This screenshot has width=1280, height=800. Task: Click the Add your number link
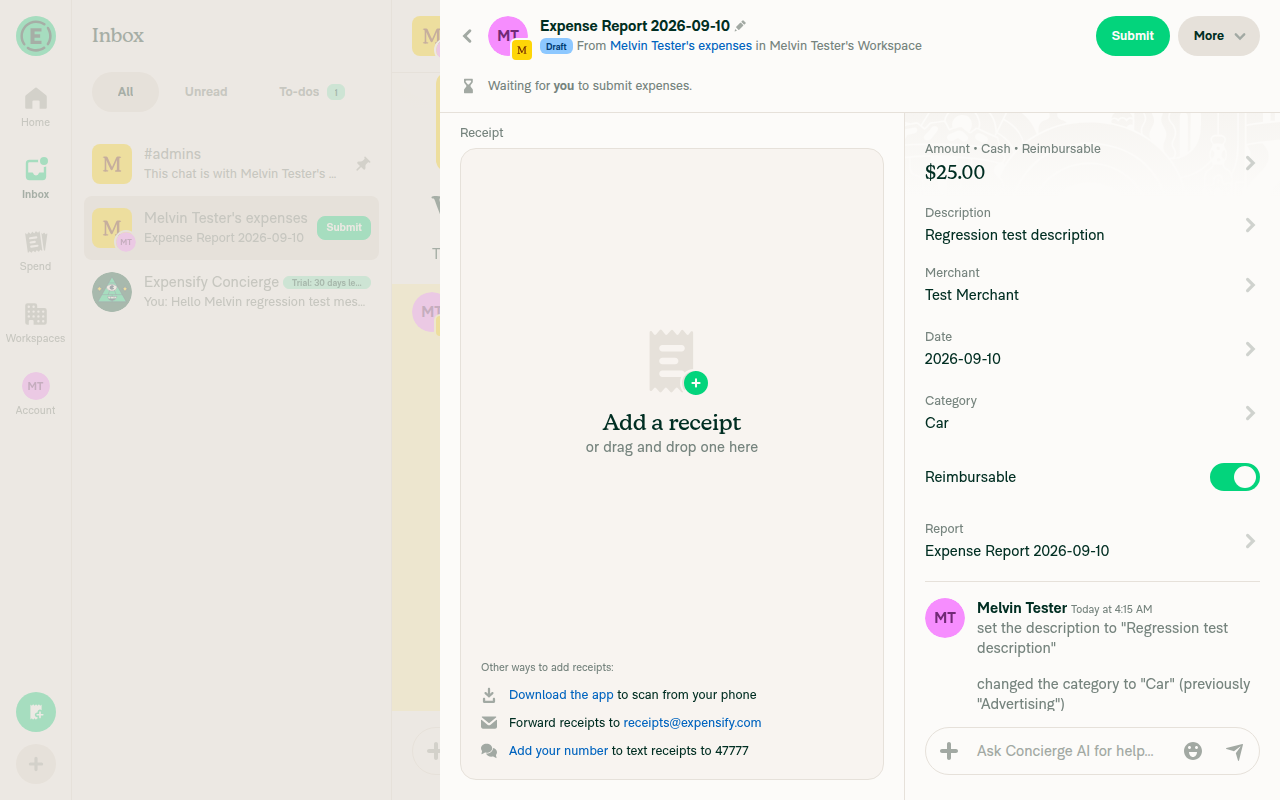(x=558, y=751)
